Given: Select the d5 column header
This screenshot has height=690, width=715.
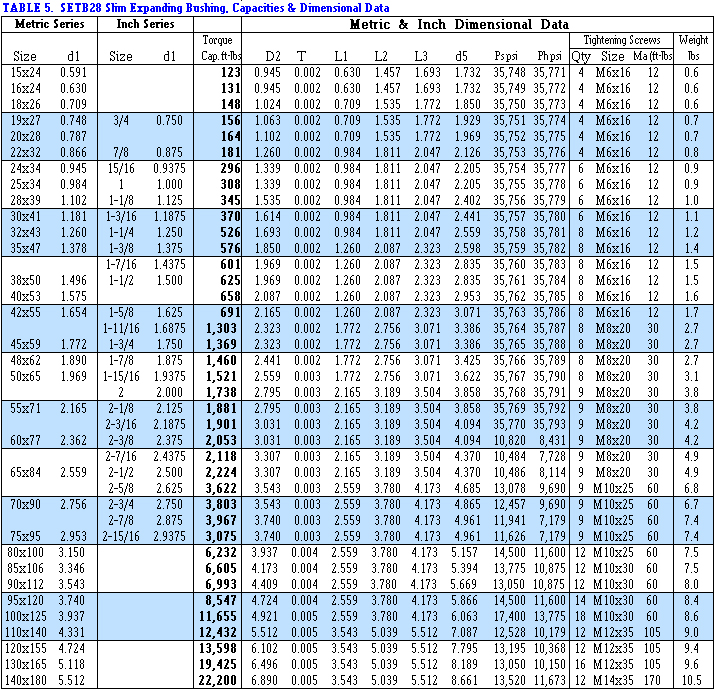Looking at the screenshot, I should click(x=461, y=56).
